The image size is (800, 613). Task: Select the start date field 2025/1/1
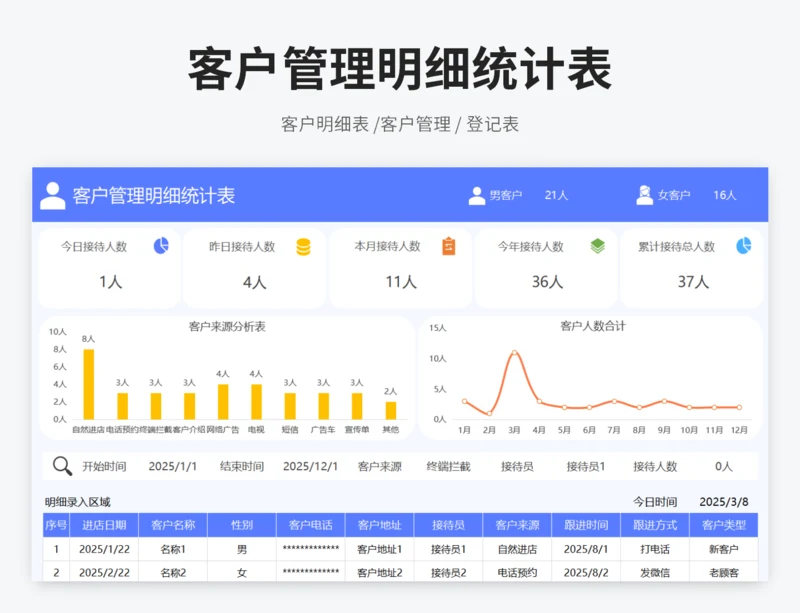point(172,467)
